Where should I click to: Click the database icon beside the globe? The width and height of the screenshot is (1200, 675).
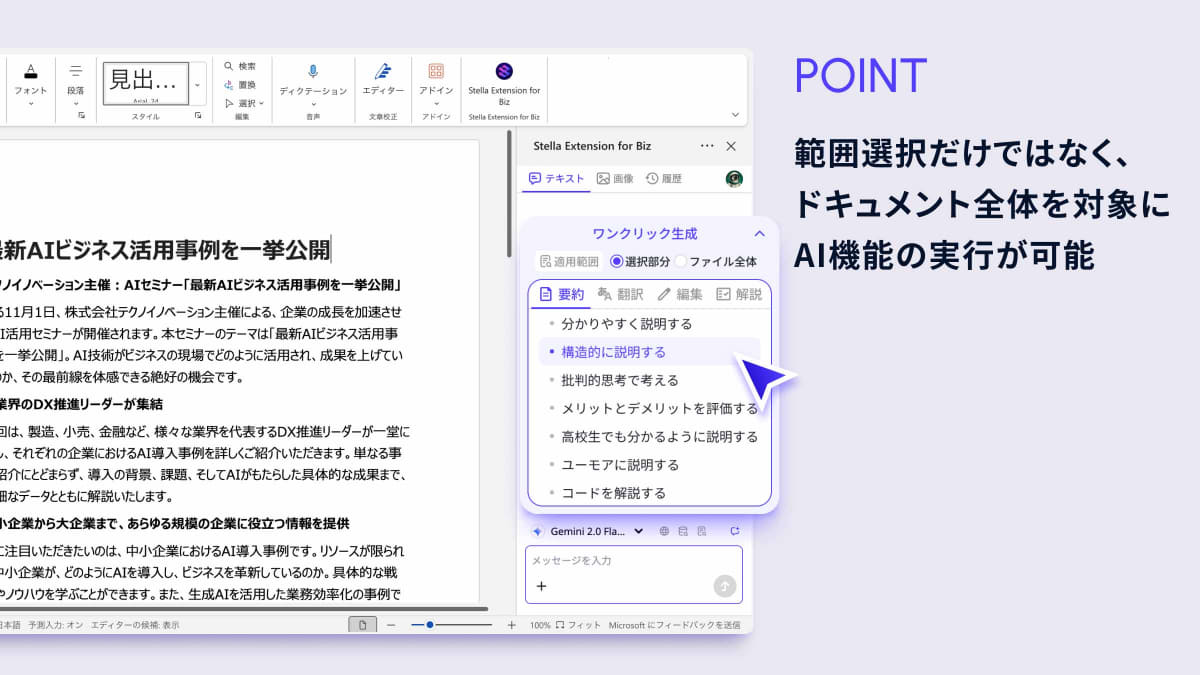[x=683, y=531]
